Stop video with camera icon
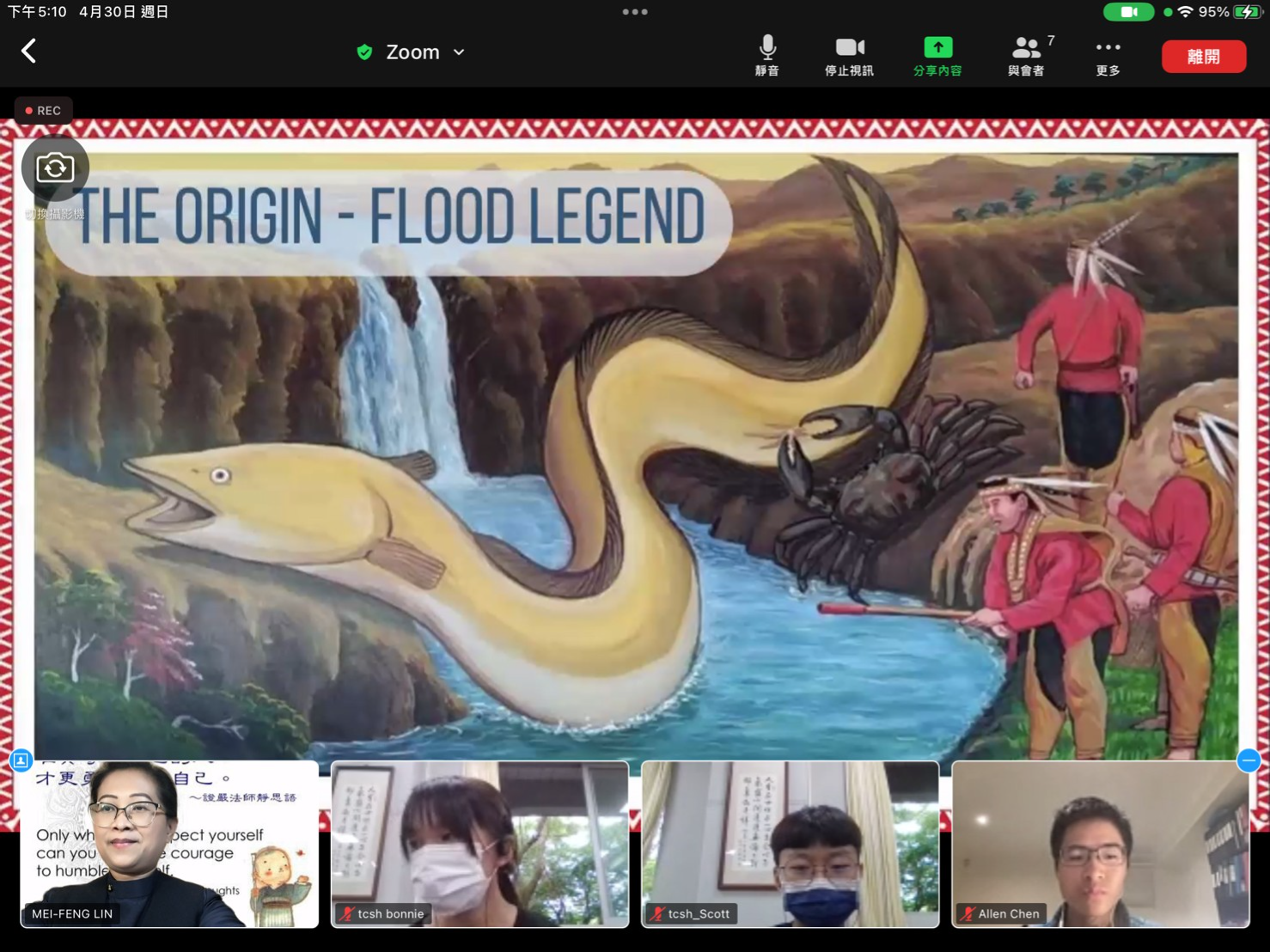 [x=849, y=56]
